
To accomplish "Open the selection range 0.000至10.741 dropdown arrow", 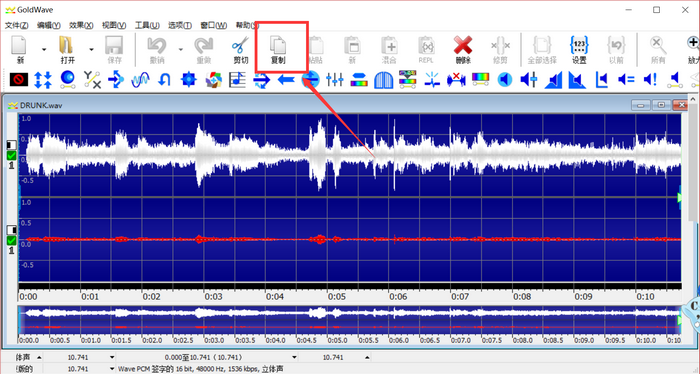I will [294, 357].
